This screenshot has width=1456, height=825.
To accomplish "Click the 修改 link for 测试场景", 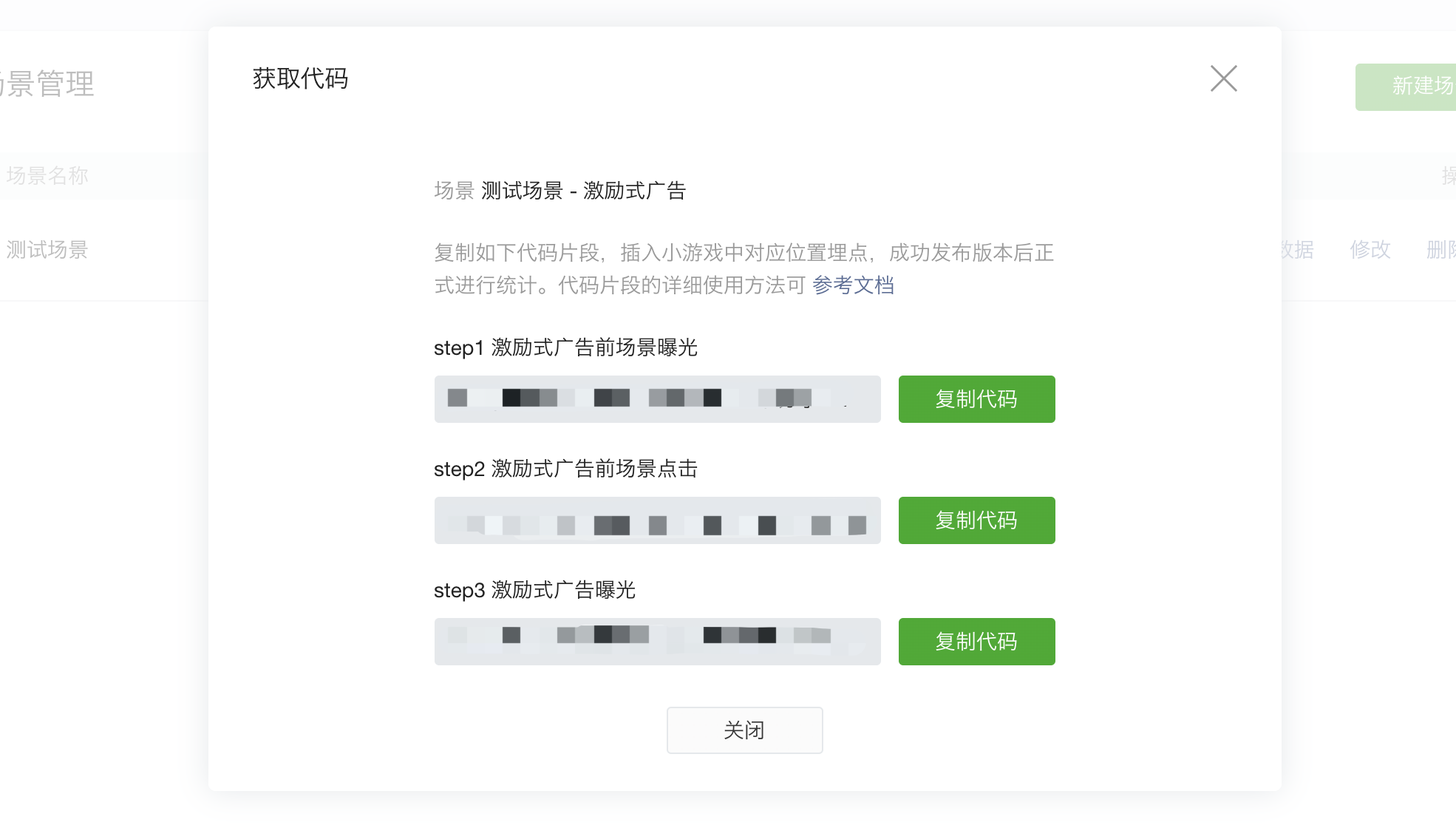I will click(1370, 250).
